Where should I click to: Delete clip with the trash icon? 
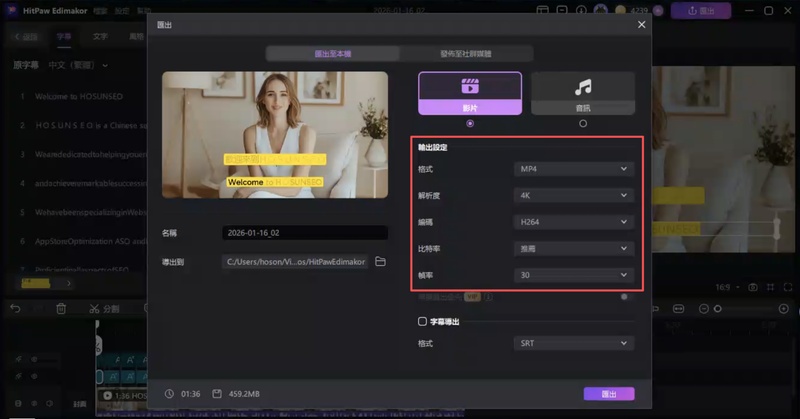click(61, 309)
